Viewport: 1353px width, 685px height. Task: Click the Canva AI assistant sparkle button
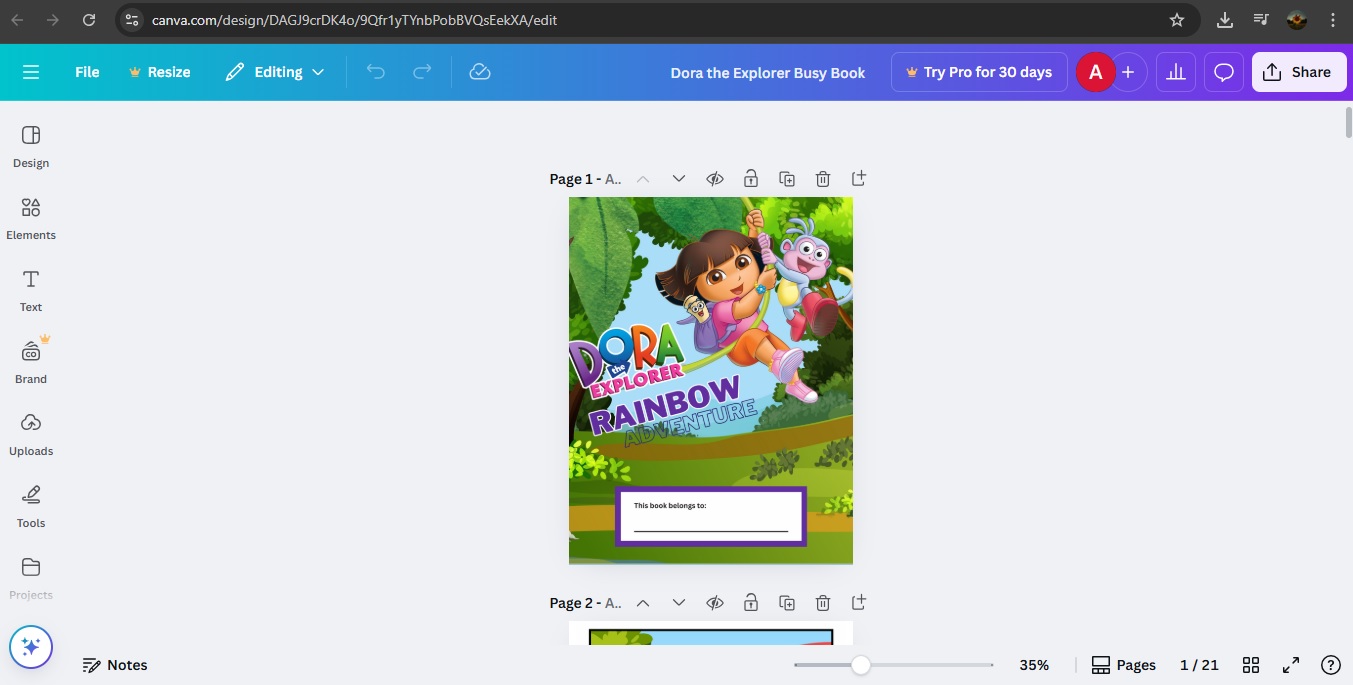tap(31, 647)
